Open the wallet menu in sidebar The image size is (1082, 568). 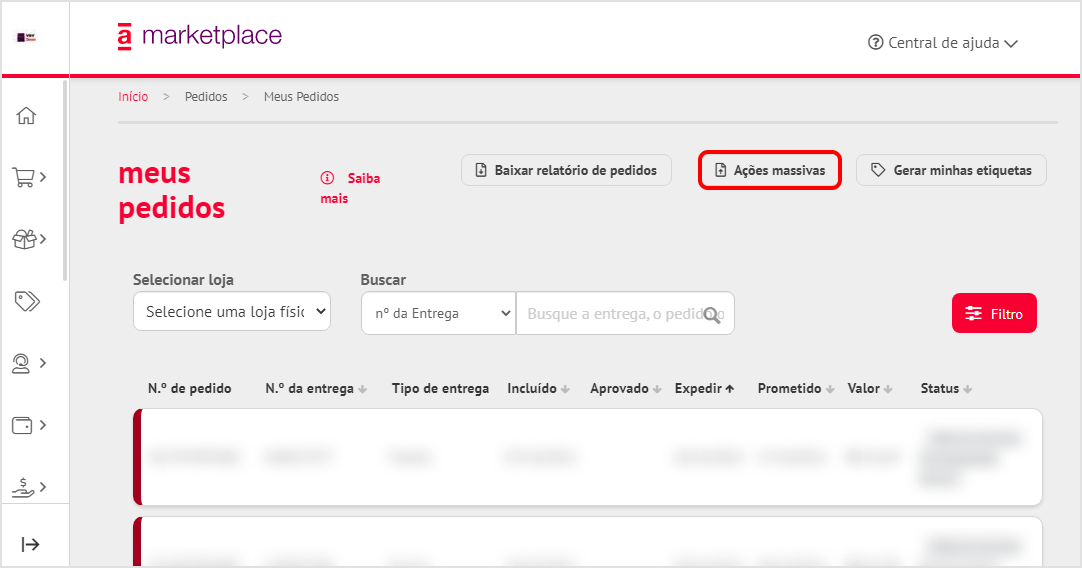tap(22, 425)
